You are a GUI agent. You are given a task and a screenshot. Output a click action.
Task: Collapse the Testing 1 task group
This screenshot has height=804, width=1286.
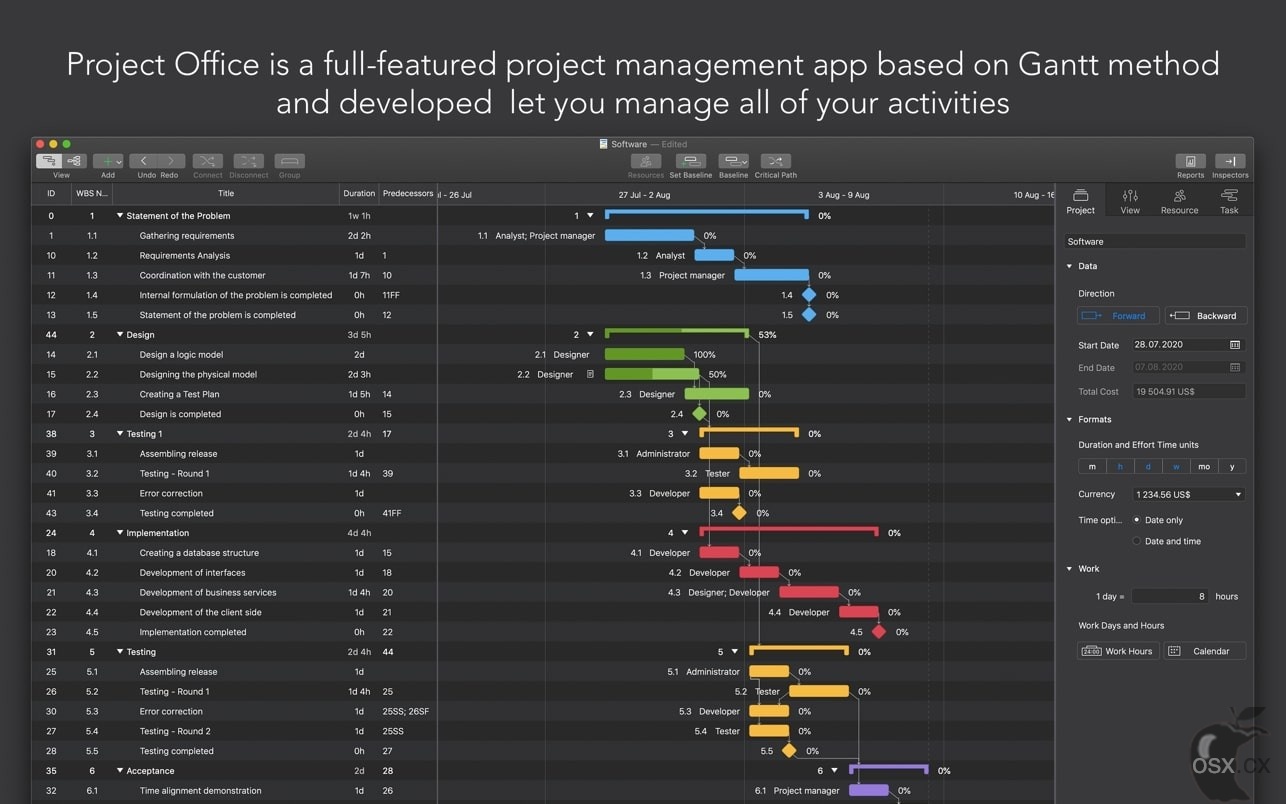coord(120,434)
